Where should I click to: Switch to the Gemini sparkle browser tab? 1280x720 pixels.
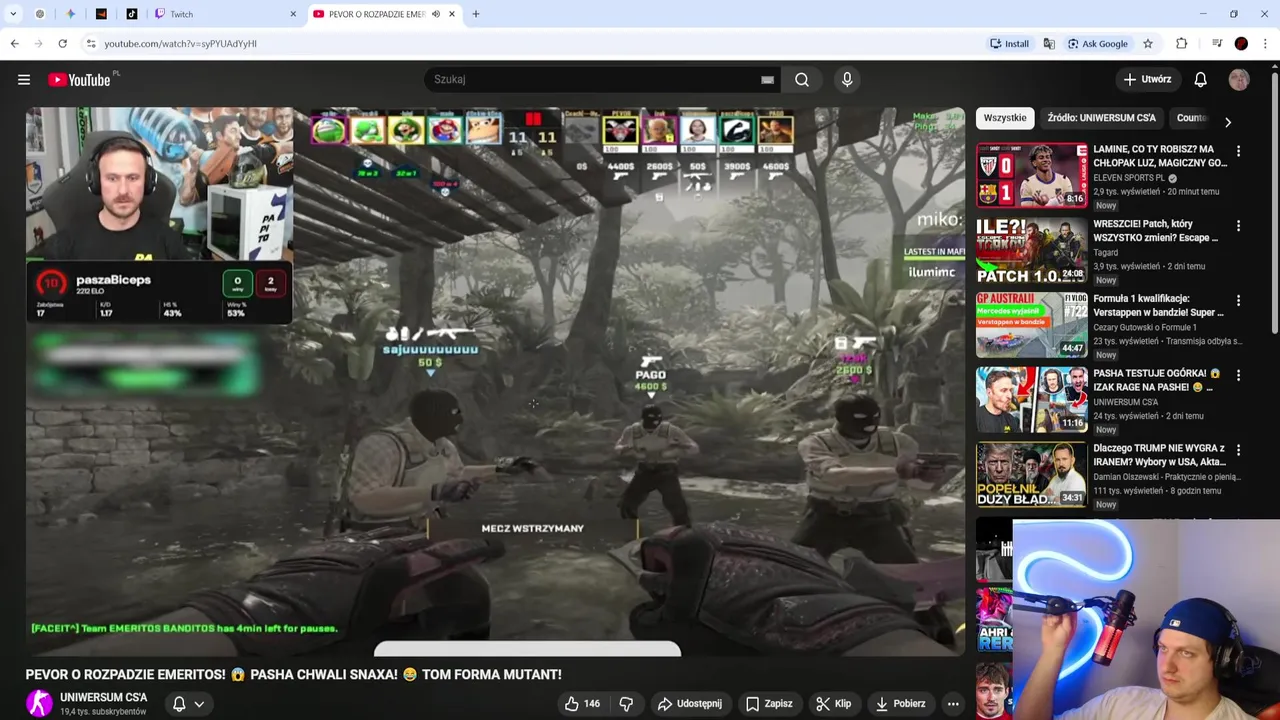coord(70,14)
